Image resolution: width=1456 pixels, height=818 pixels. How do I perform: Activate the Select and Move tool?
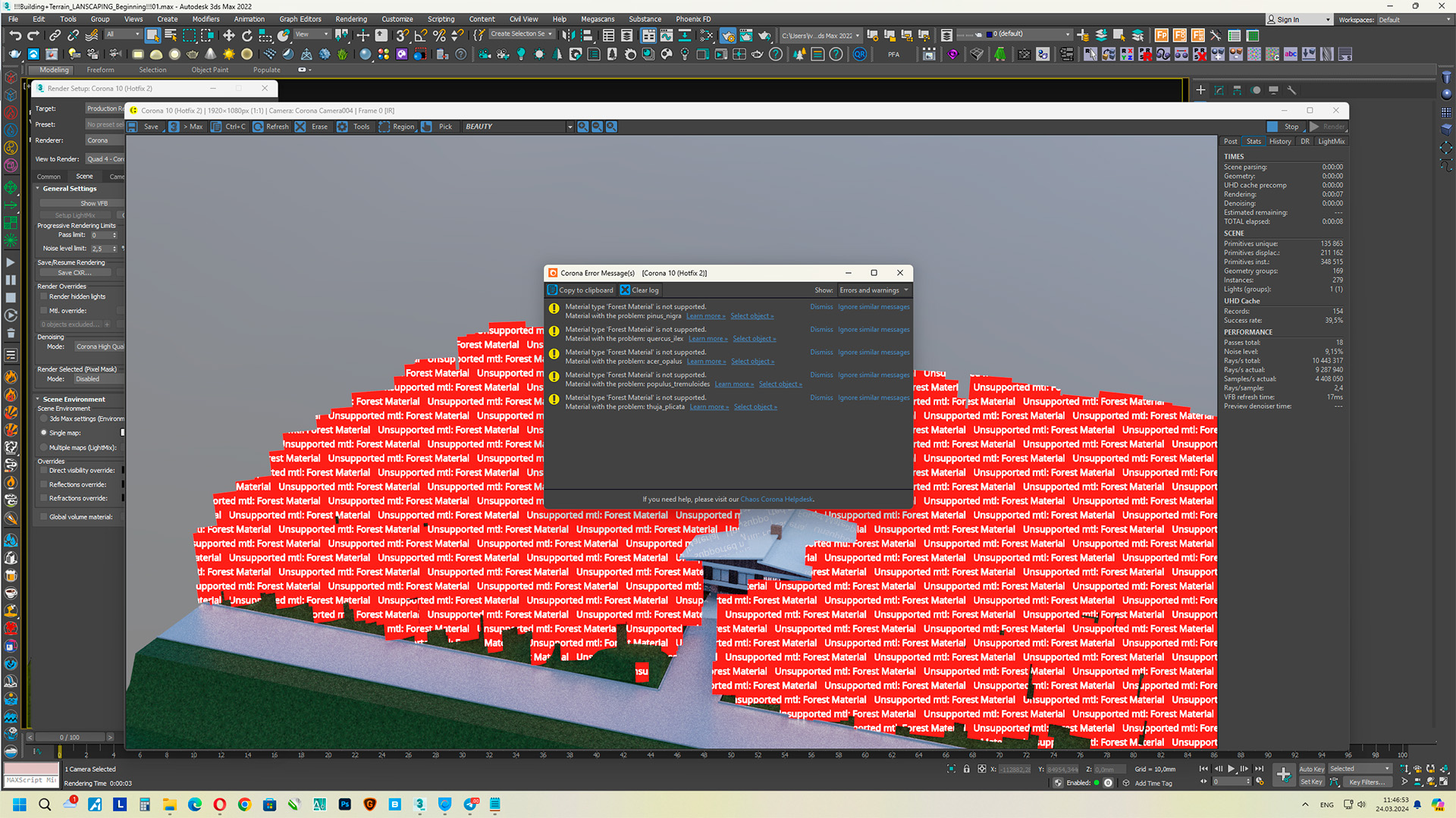tap(228, 35)
